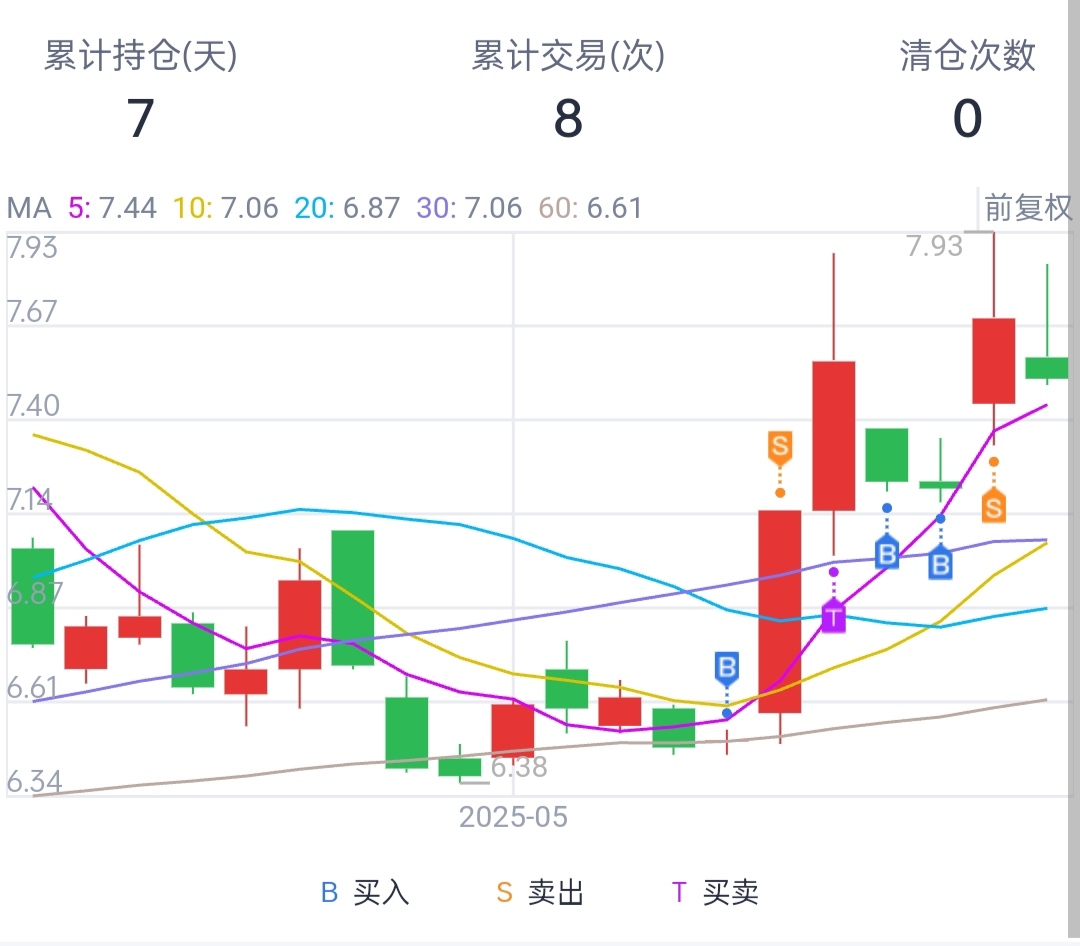Viewport: 1080px width, 946px height.
Task: Tap the 累计交易(次) statistic
Action: coord(568,90)
